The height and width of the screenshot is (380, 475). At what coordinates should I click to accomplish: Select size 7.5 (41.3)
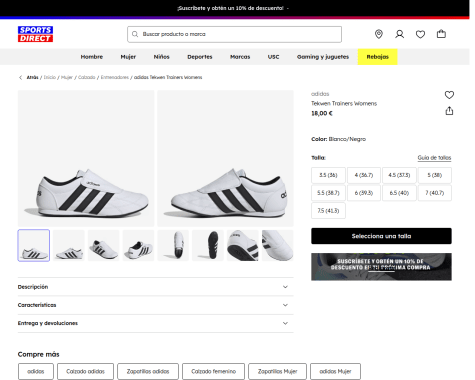[x=328, y=211]
